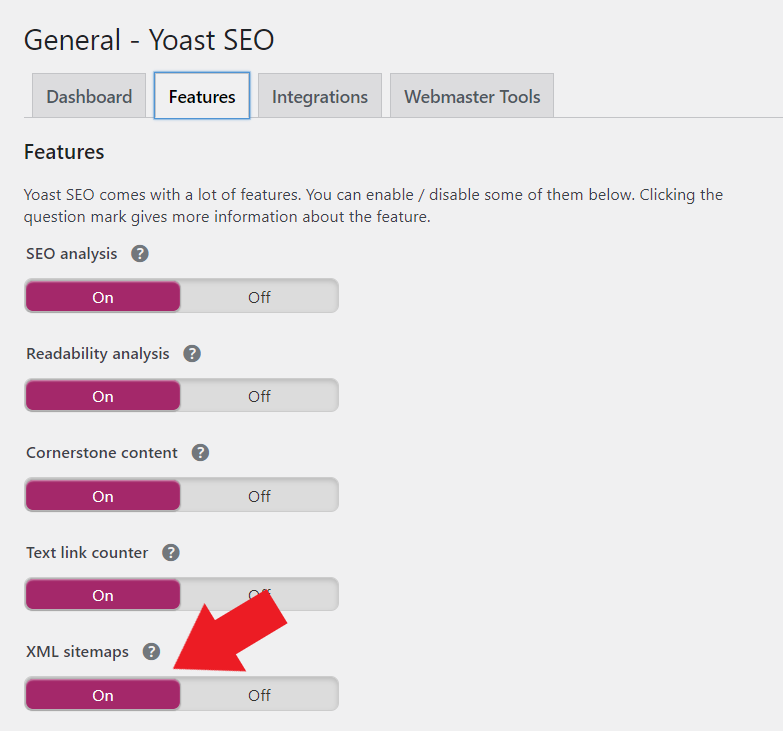Turn SEO analysis Off

tap(259, 297)
